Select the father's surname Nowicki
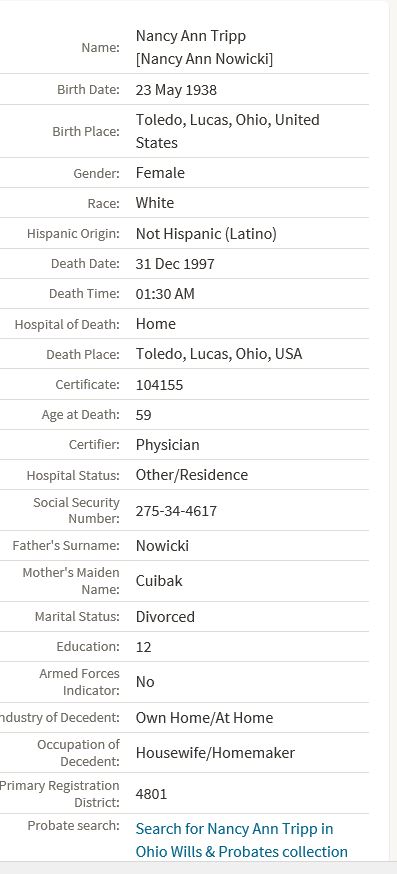Viewport: 397px width, 874px height. pos(162,545)
